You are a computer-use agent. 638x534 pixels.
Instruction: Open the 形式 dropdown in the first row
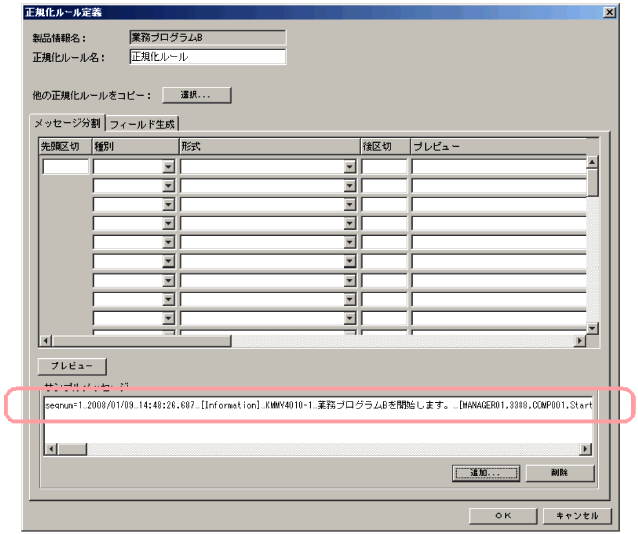click(350, 167)
